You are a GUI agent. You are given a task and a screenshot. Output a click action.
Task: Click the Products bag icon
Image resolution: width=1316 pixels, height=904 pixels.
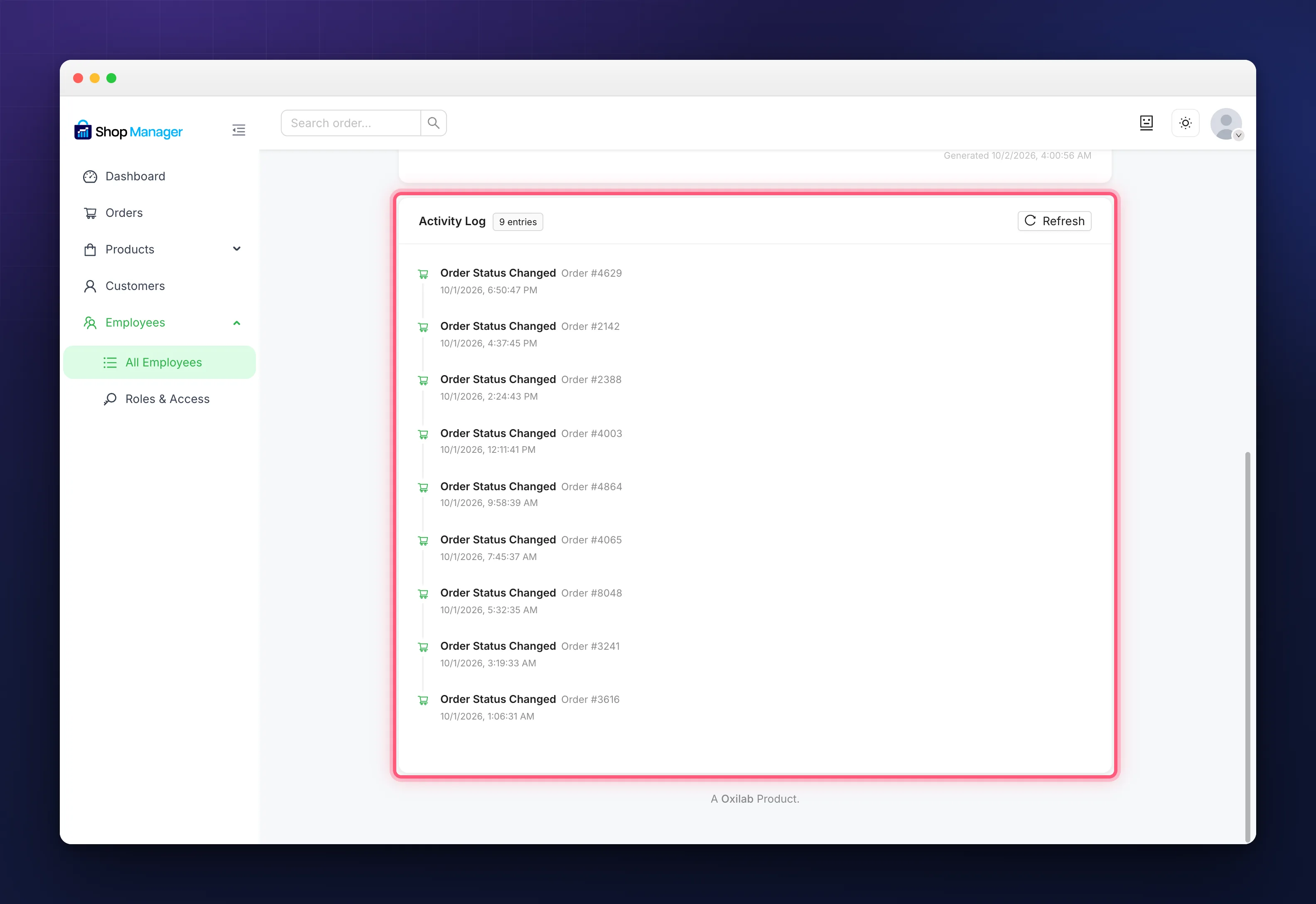point(90,250)
